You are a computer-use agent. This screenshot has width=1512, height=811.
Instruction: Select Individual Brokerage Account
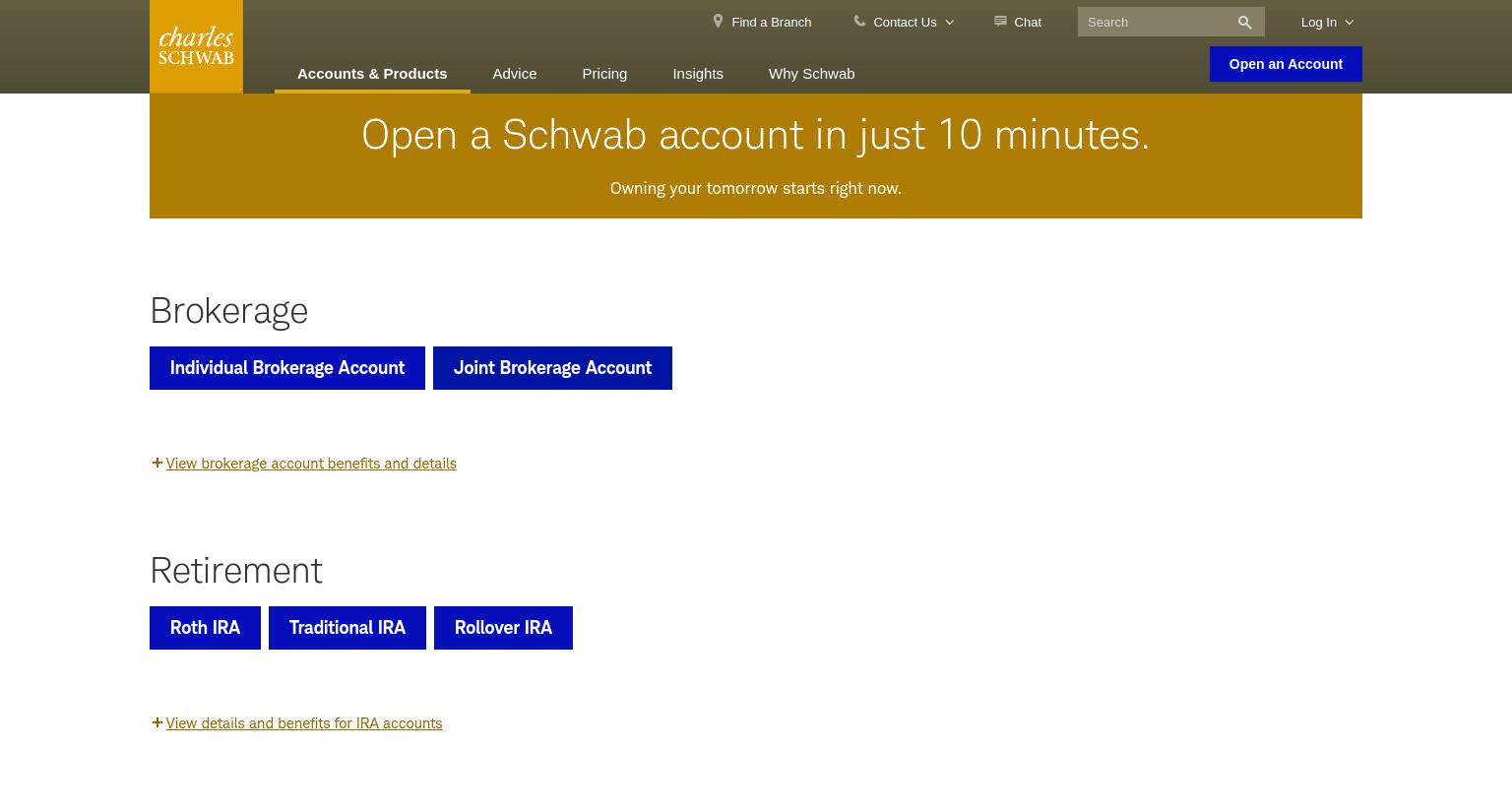287,368
